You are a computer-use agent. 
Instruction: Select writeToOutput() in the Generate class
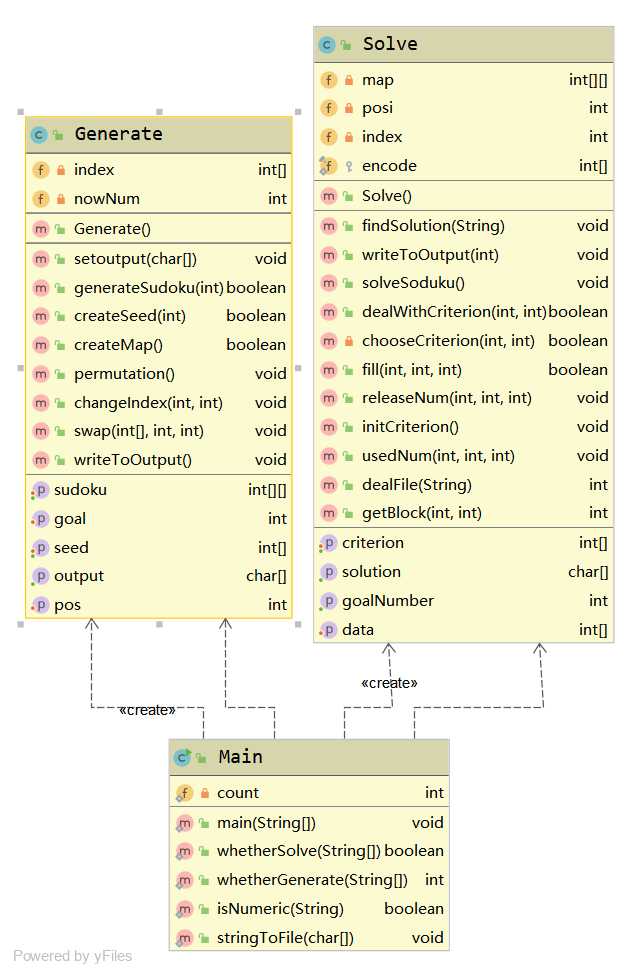(159, 460)
